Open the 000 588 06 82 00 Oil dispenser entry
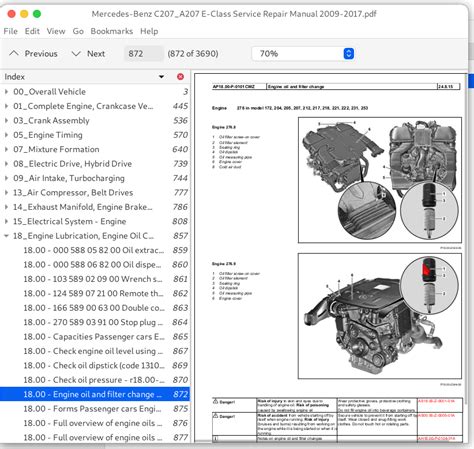This screenshot has height=449, width=474. [95, 264]
